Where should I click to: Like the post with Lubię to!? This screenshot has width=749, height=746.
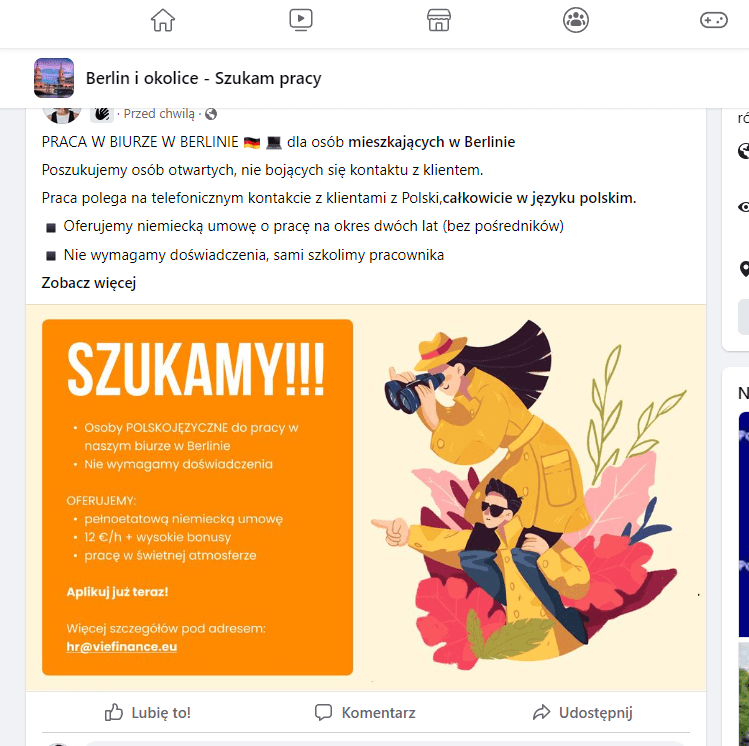148,713
